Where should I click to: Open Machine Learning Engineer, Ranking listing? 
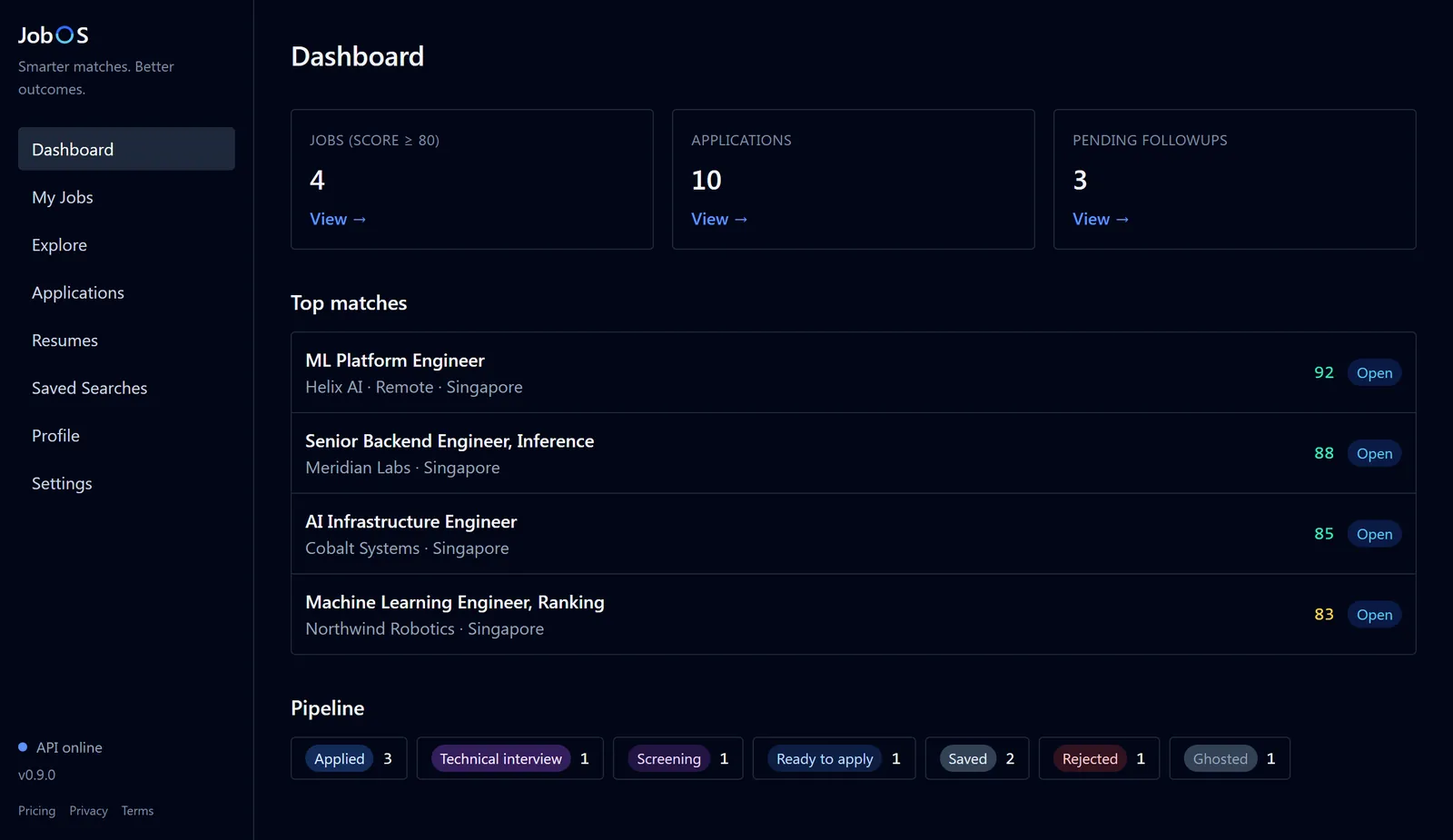coord(853,615)
